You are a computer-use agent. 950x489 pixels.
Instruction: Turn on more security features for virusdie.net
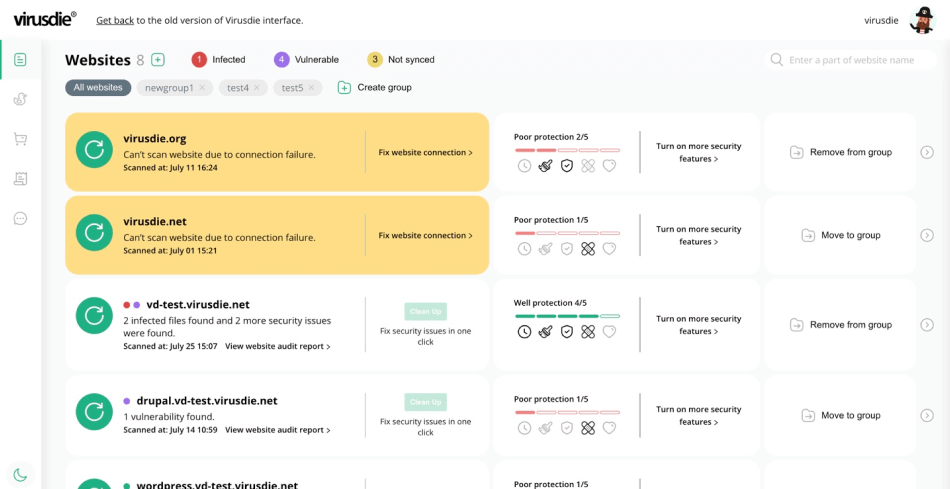(x=699, y=236)
